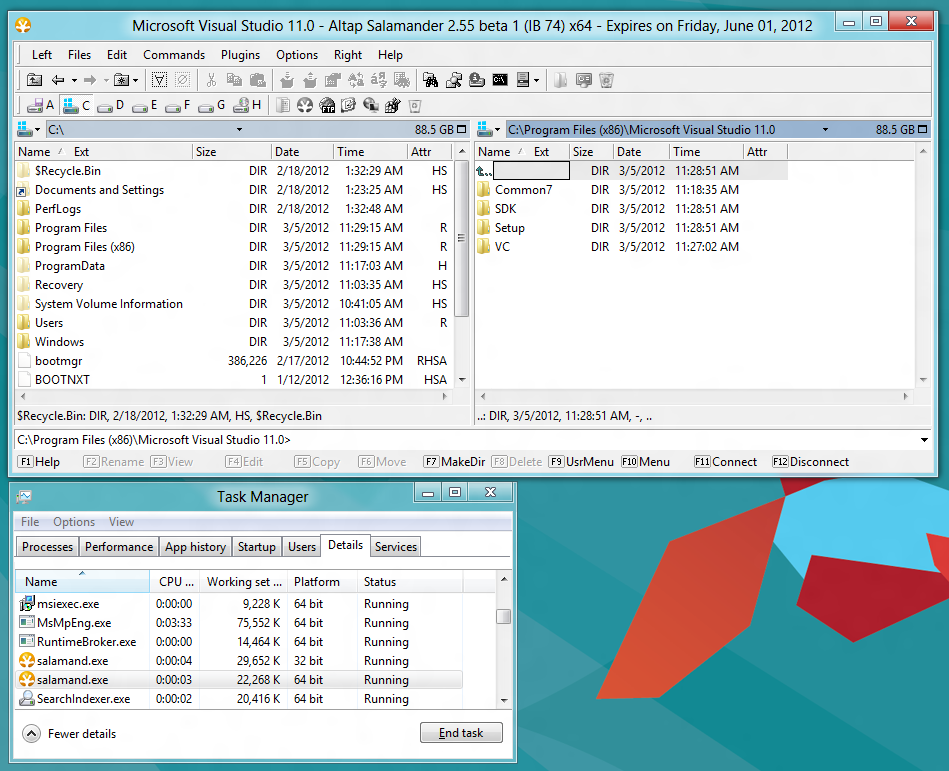Open the right panel path history dropdown

(x=824, y=129)
